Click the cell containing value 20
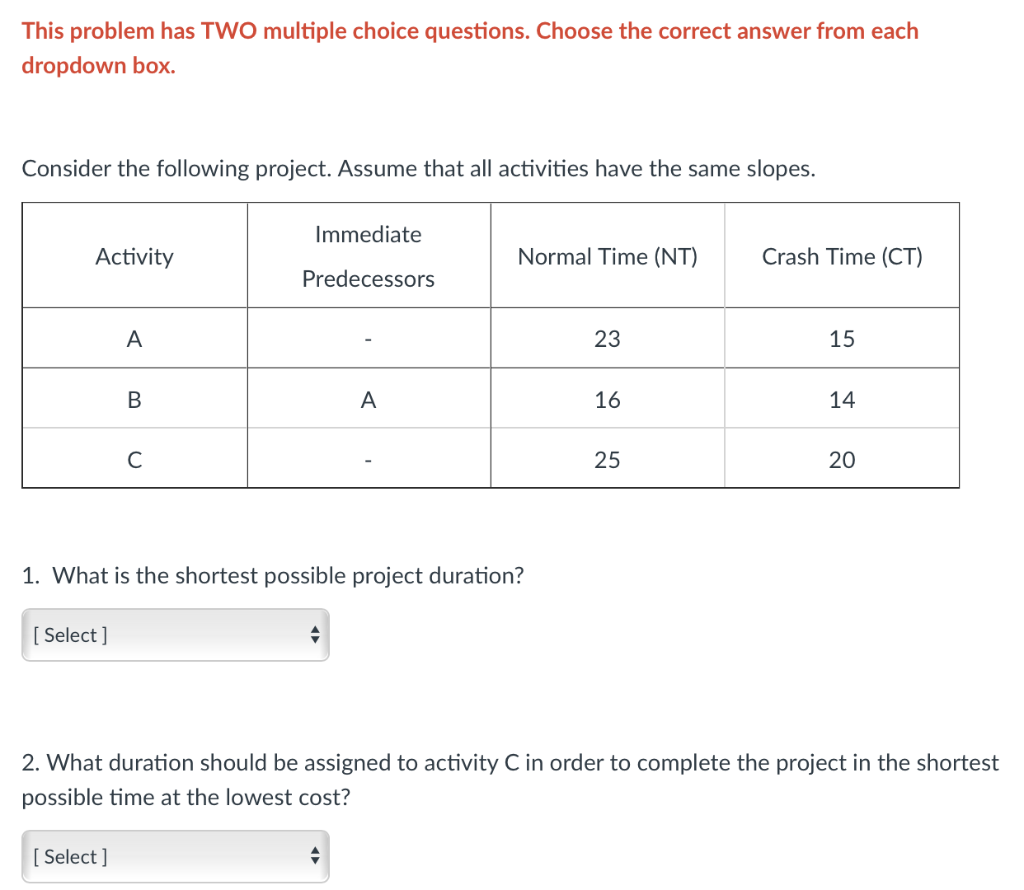The width and height of the screenshot is (1024, 890). [842, 459]
